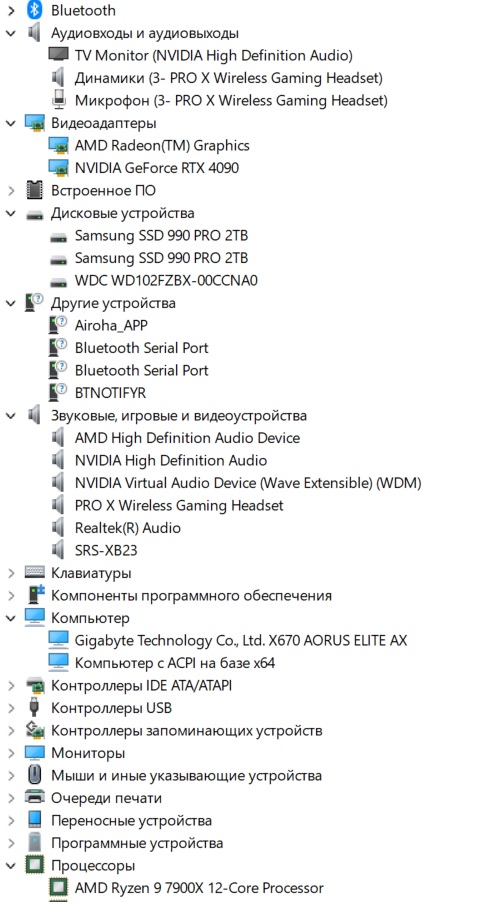This screenshot has height=902, width=478.
Task: Click the Другие устройства unknown-device icon
Action: (x=35, y=303)
